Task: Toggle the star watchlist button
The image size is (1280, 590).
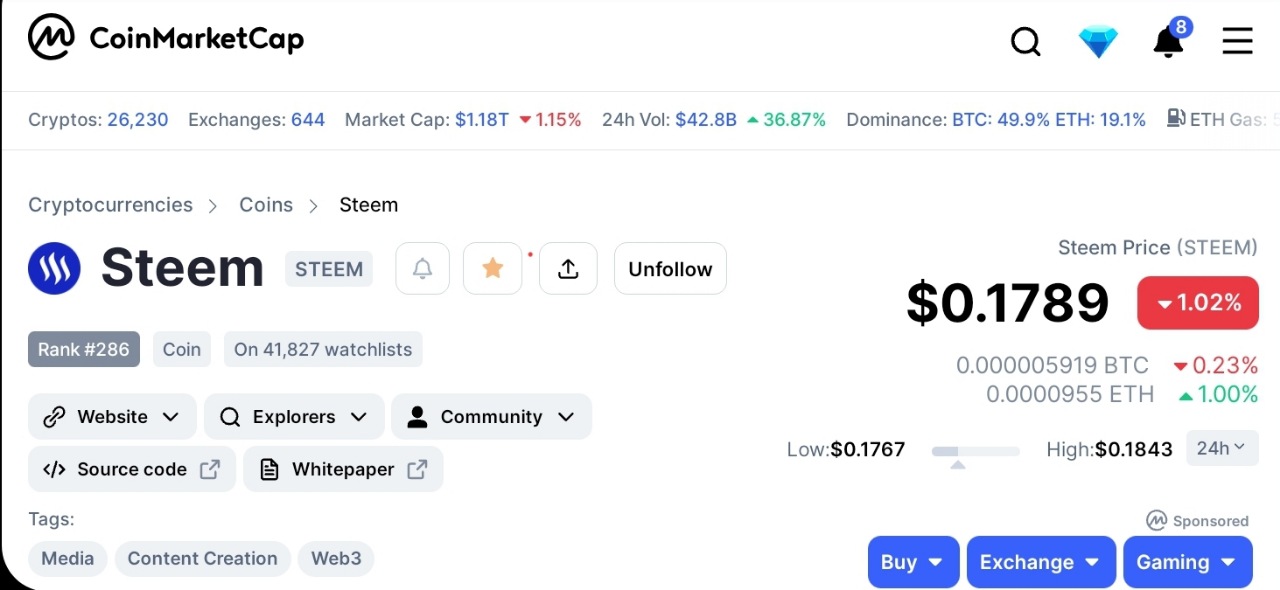Action: pos(492,269)
